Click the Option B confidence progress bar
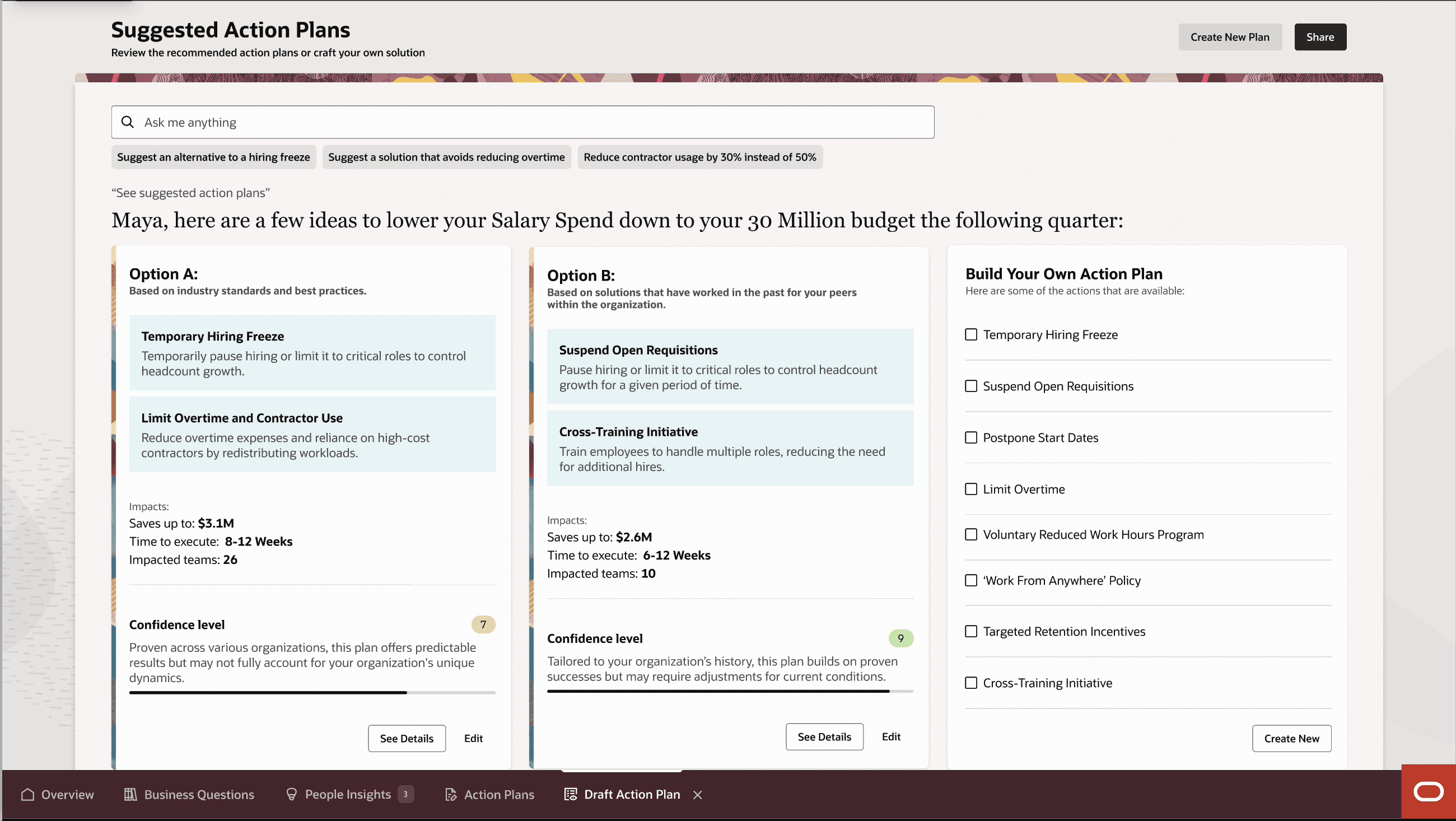Viewport: 1456px width, 821px height. pos(730,691)
